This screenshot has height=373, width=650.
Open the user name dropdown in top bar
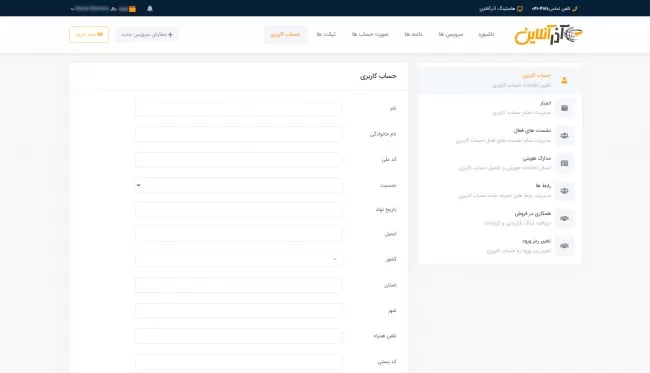pyautogui.click(x=90, y=8)
